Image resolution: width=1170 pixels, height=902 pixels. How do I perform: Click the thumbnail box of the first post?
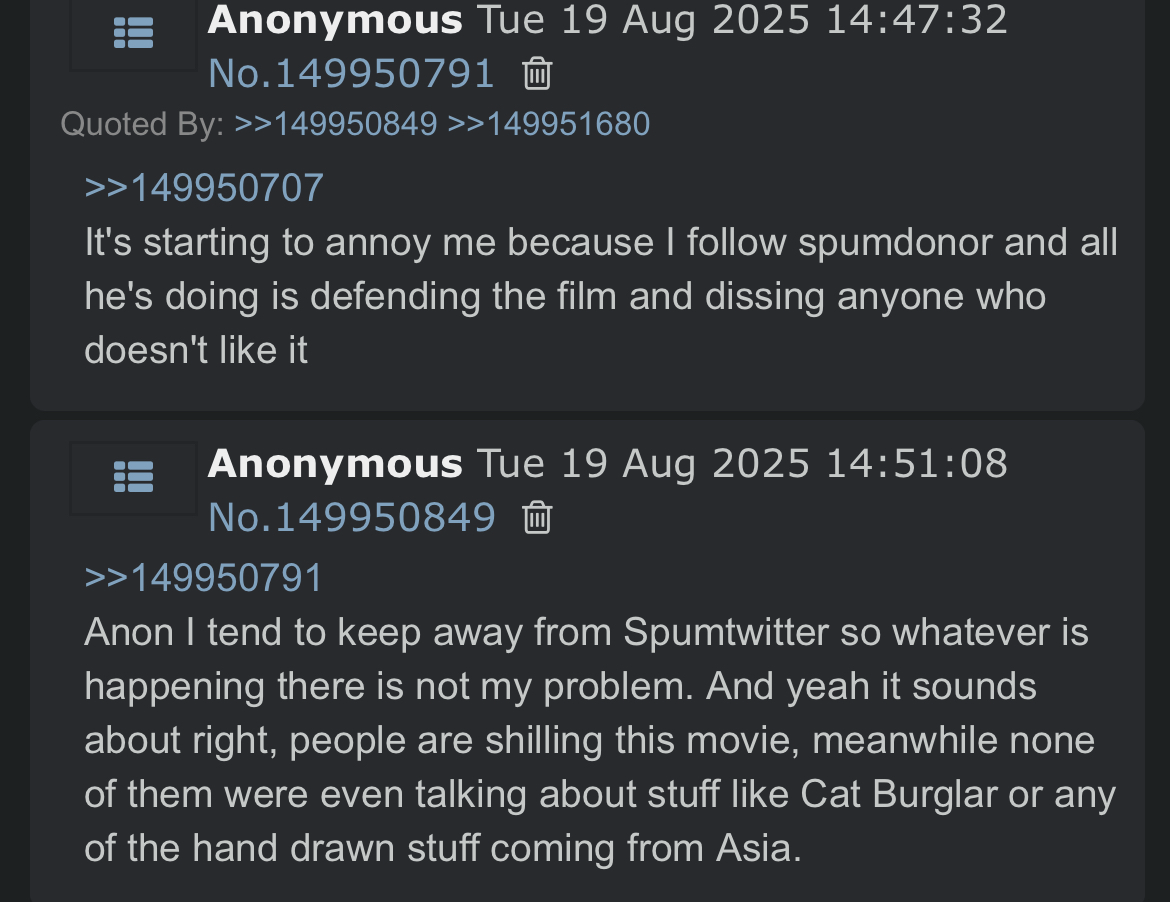coord(134,34)
